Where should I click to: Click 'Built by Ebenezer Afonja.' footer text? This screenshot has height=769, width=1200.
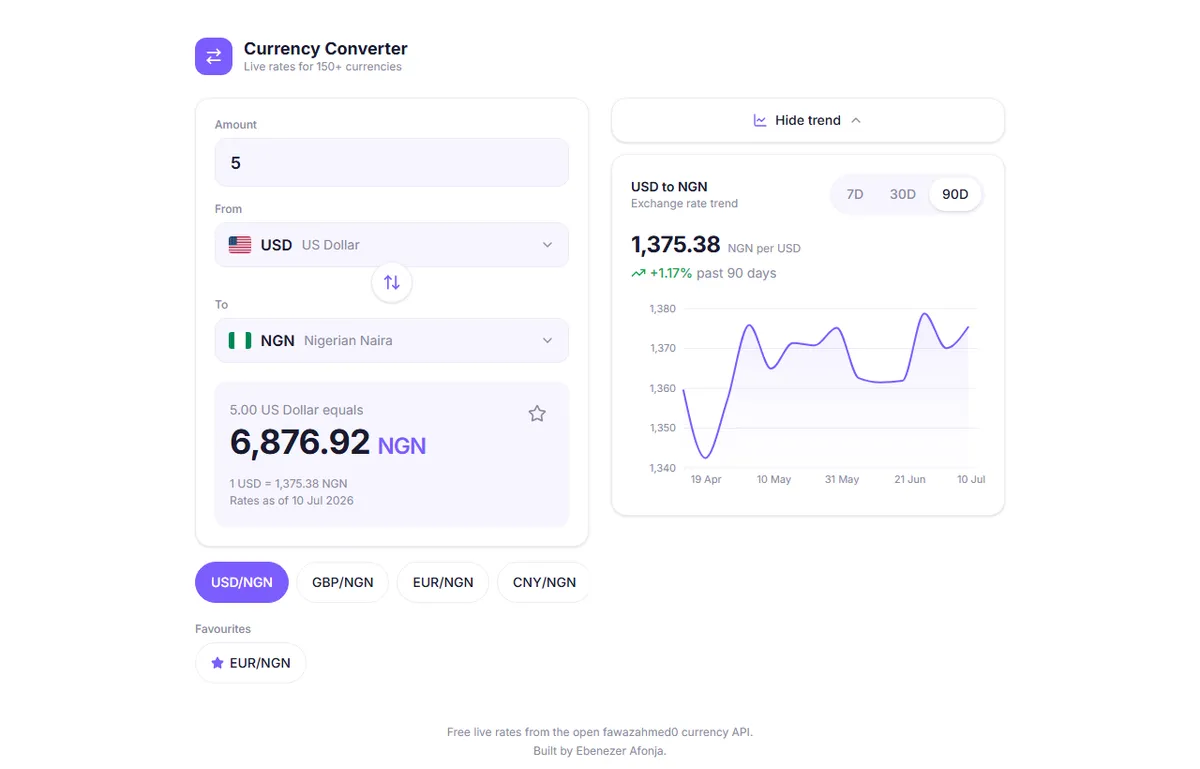point(600,750)
